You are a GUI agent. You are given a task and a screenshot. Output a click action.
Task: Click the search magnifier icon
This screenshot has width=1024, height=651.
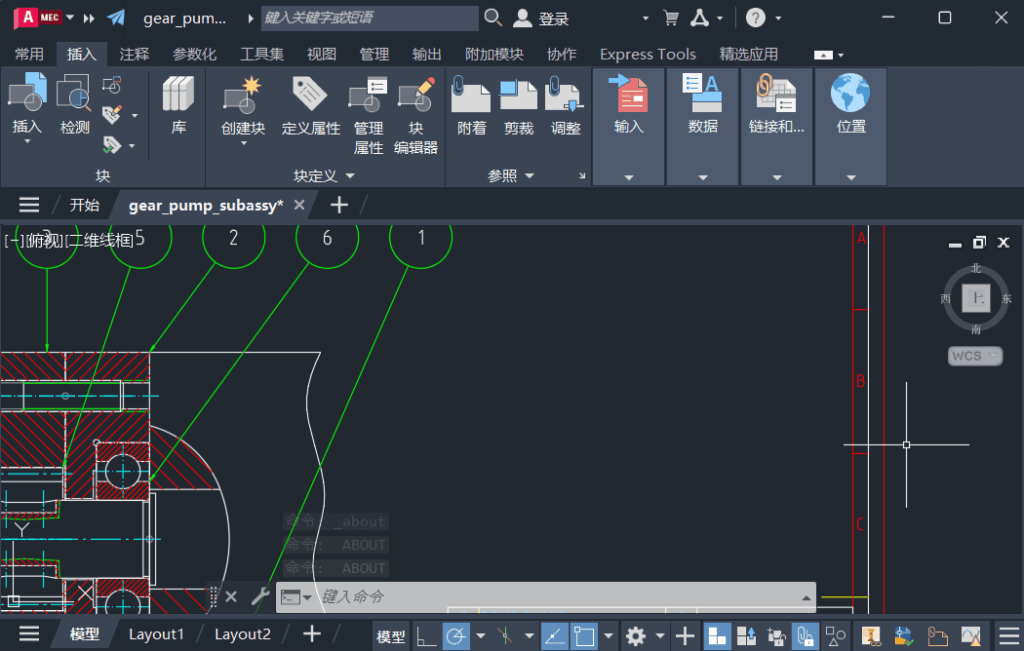pos(493,18)
